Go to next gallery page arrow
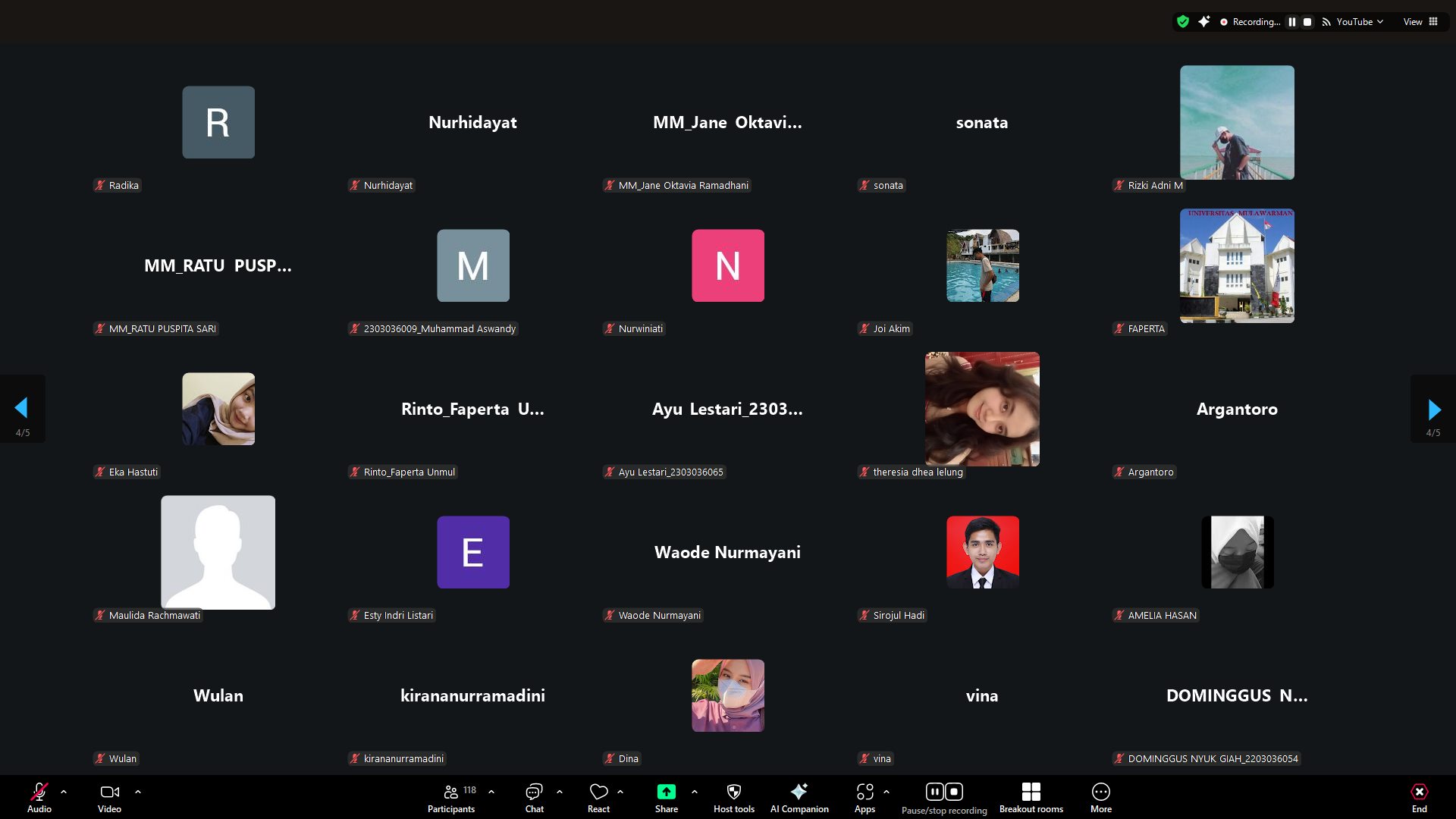This screenshot has height=819, width=1456. (1433, 409)
